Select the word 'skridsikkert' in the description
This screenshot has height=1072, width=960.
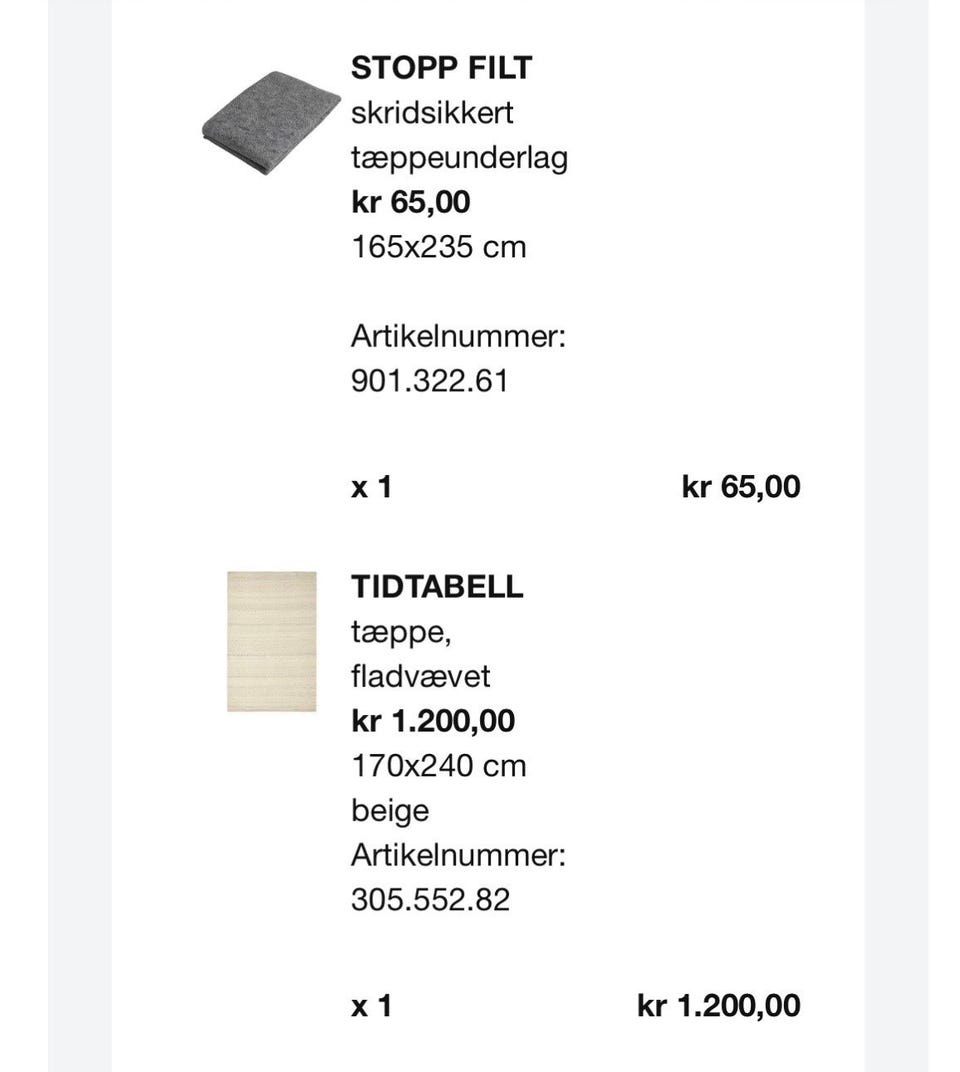pyautogui.click(x=432, y=113)
